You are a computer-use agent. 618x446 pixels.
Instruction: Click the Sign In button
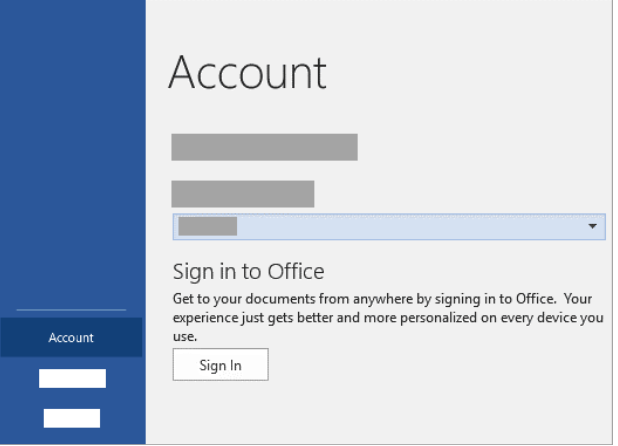coord(220,366)
